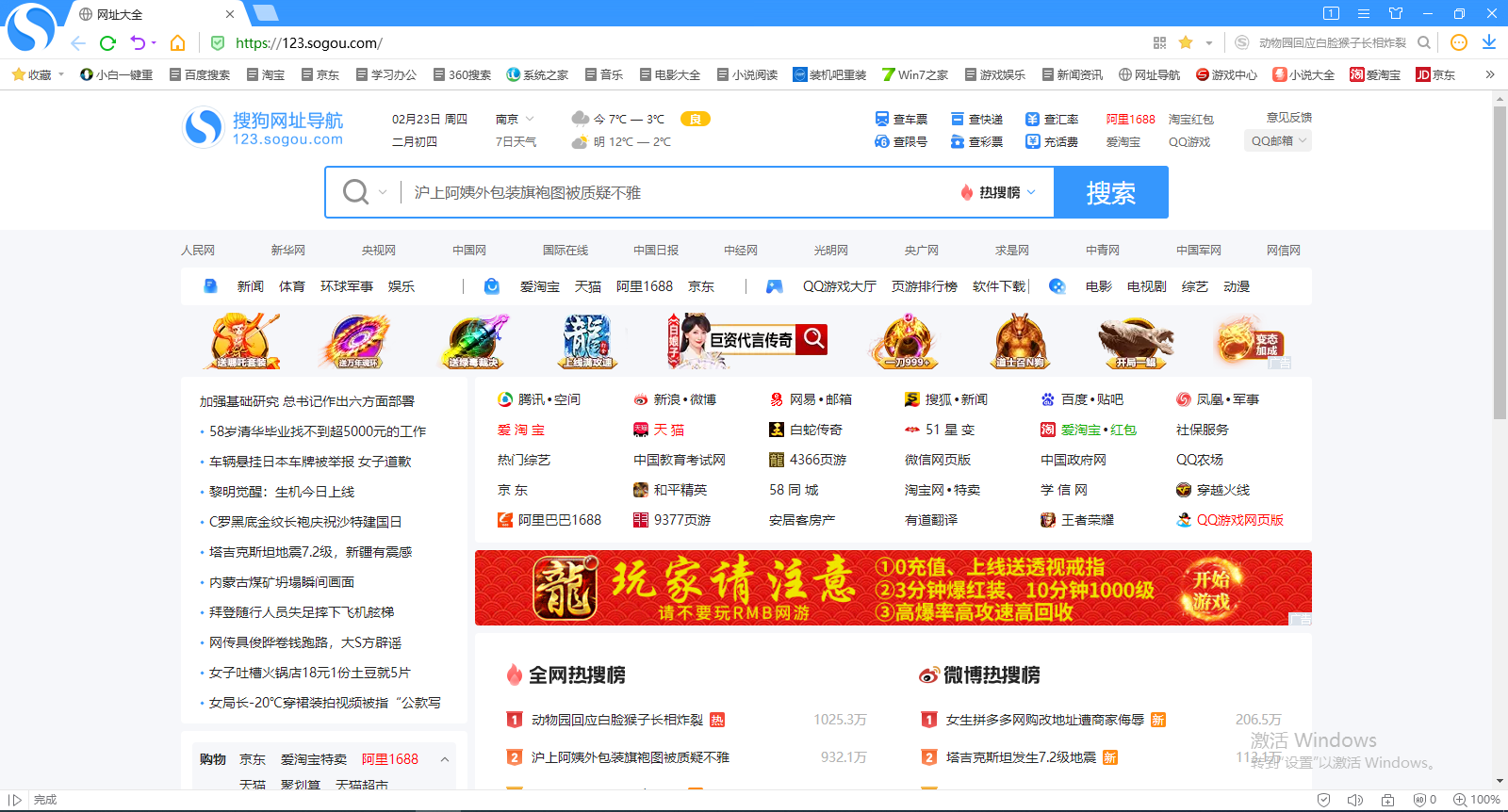Viewport: 1508px width, 812px height.
Task: Bookmark page with the yellow star icon
Action: click(1186, 43)
